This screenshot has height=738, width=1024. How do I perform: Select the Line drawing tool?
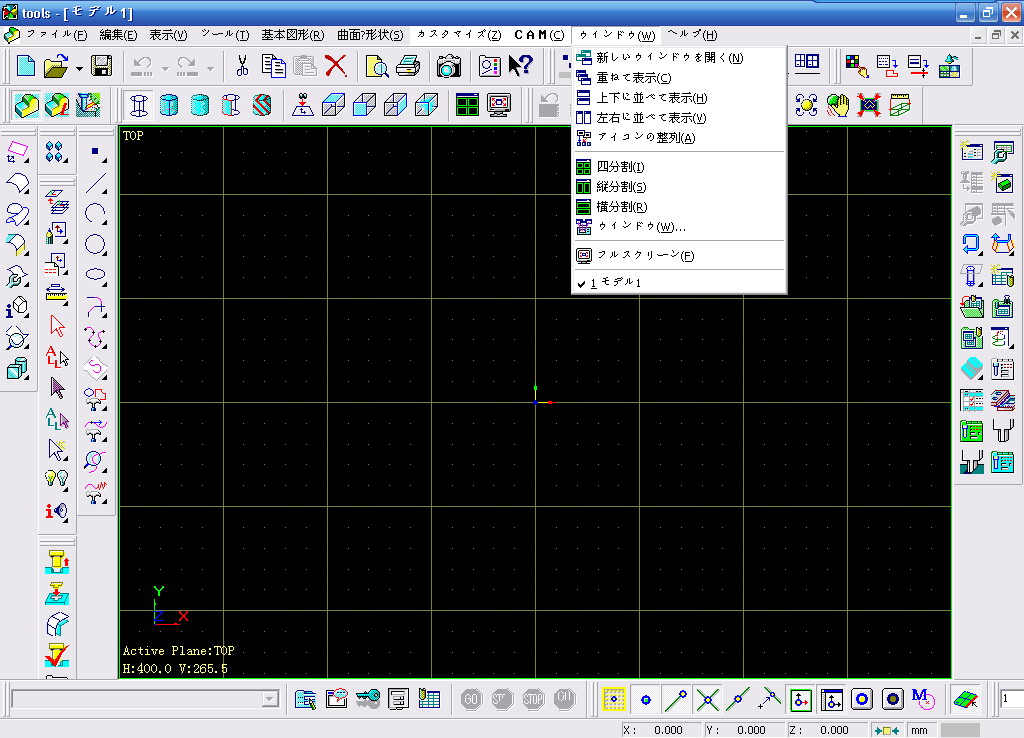(x=96, y=183)
